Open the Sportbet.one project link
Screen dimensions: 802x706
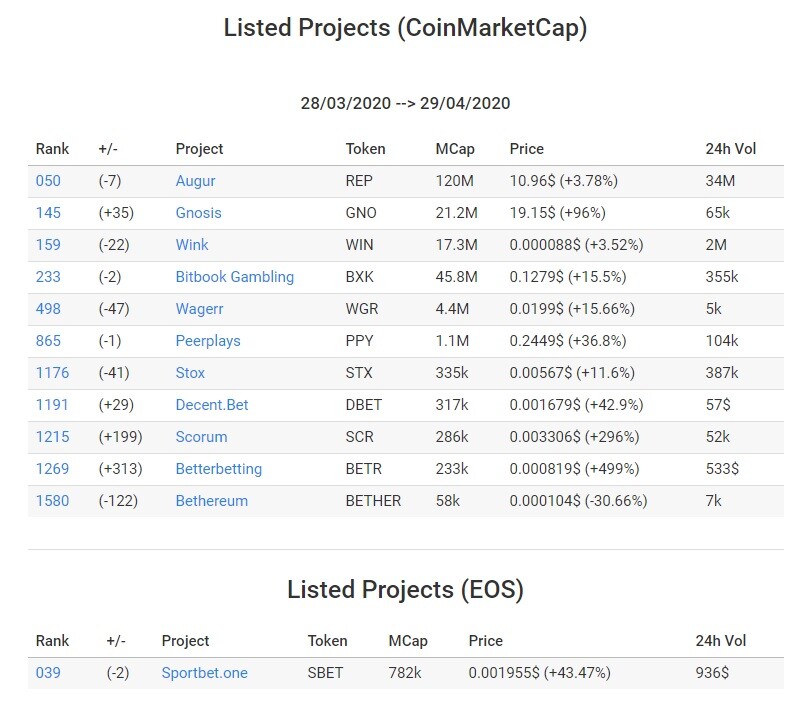click(205, 673)
